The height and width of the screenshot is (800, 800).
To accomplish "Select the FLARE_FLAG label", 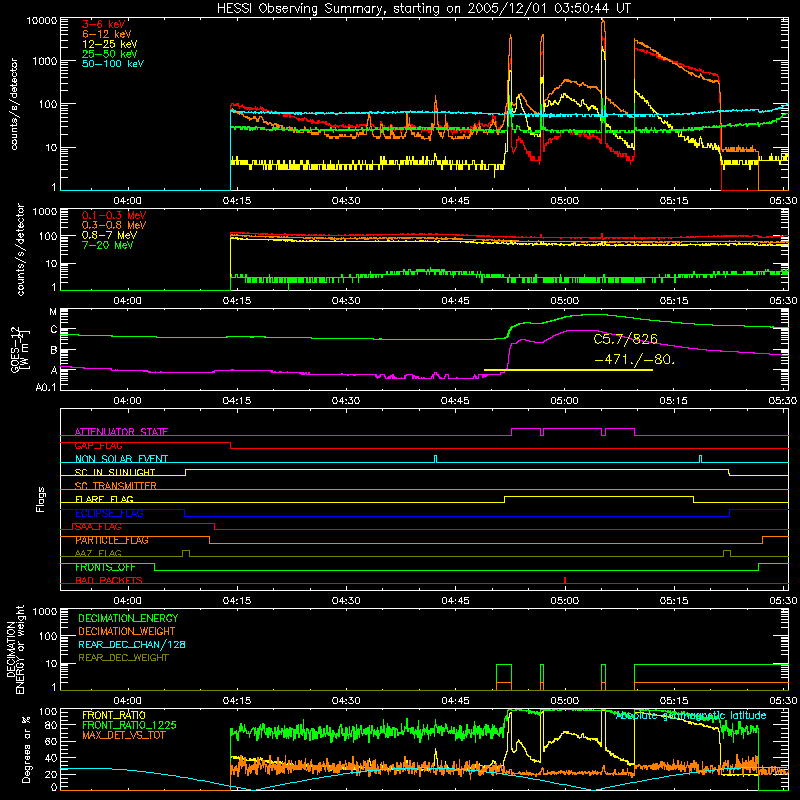I will (x=104, y=499).
